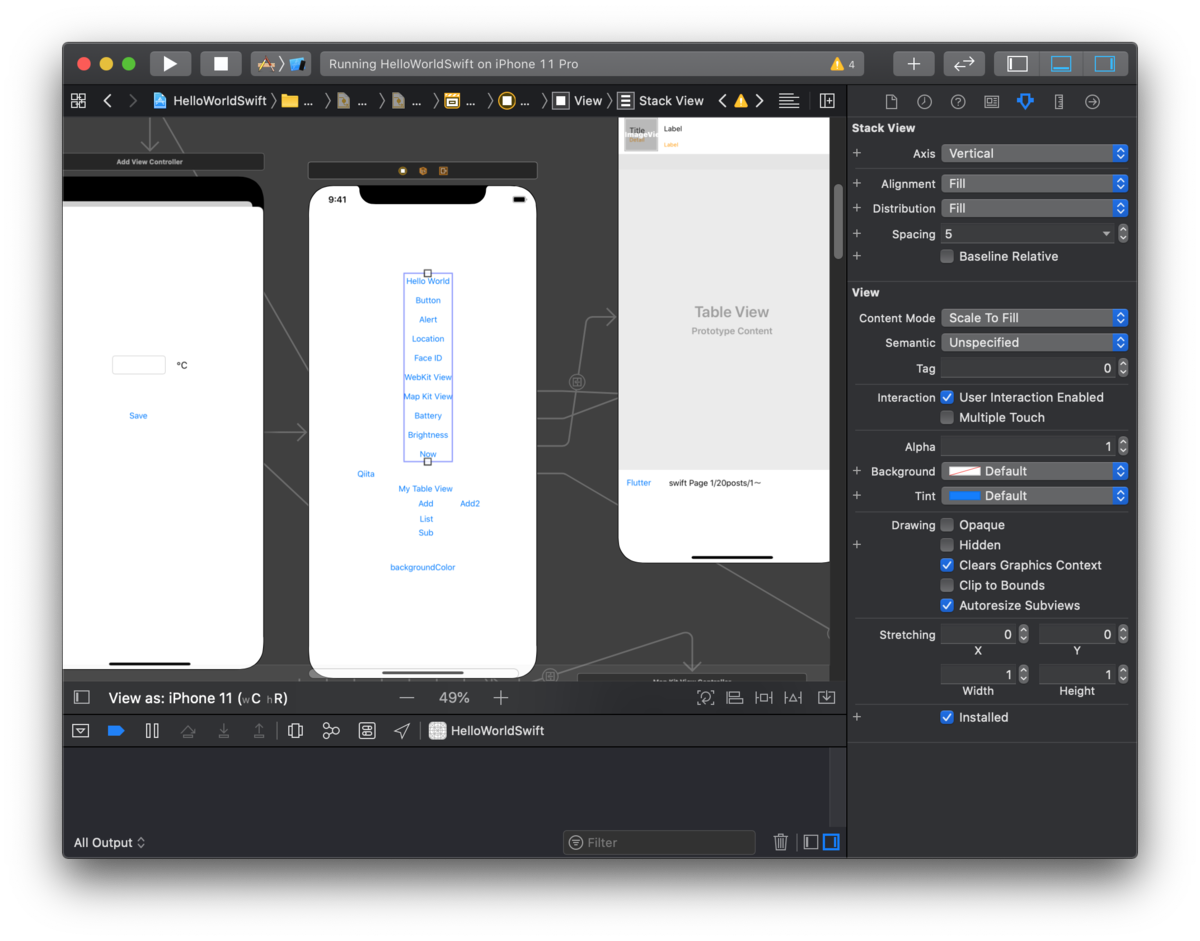Click the Align tool in the canvas bar
The width and height of the screenshot is (1200, 941).
(735, 697)
